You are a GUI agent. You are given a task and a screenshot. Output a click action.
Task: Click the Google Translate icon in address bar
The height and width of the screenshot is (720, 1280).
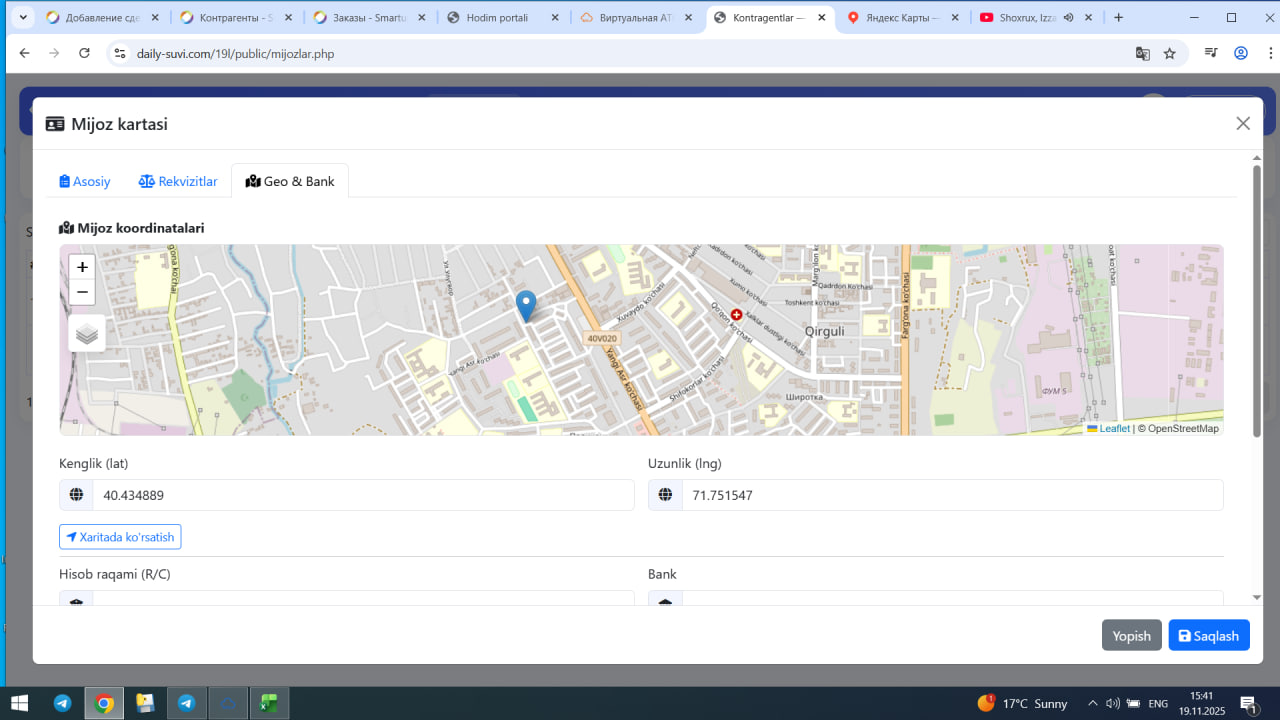[1142, 53]
